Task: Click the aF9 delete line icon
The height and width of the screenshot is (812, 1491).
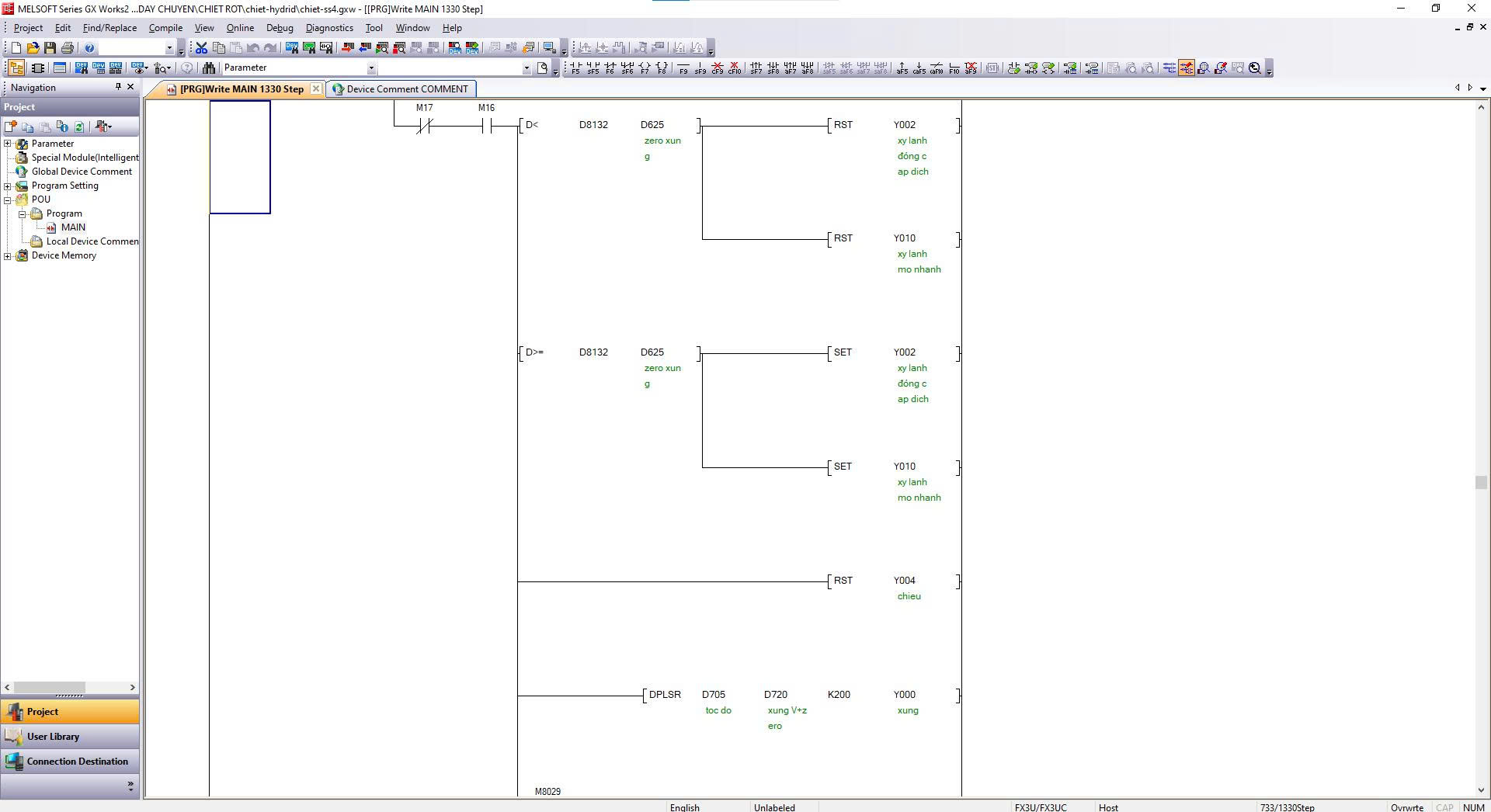Action: click(x=971, y=68)
